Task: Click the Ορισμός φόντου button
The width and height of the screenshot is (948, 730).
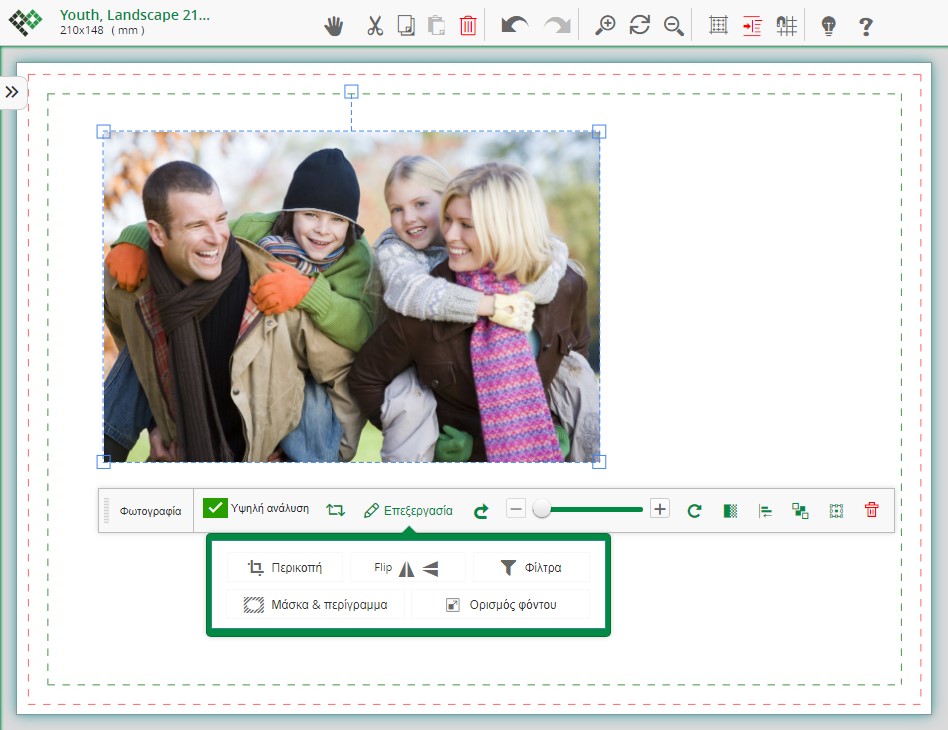Action: pos(500,605)
